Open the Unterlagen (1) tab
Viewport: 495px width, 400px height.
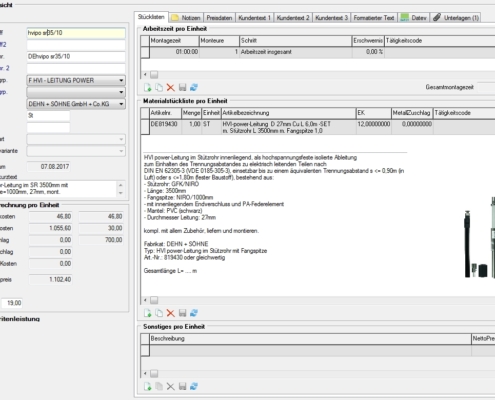456,18
